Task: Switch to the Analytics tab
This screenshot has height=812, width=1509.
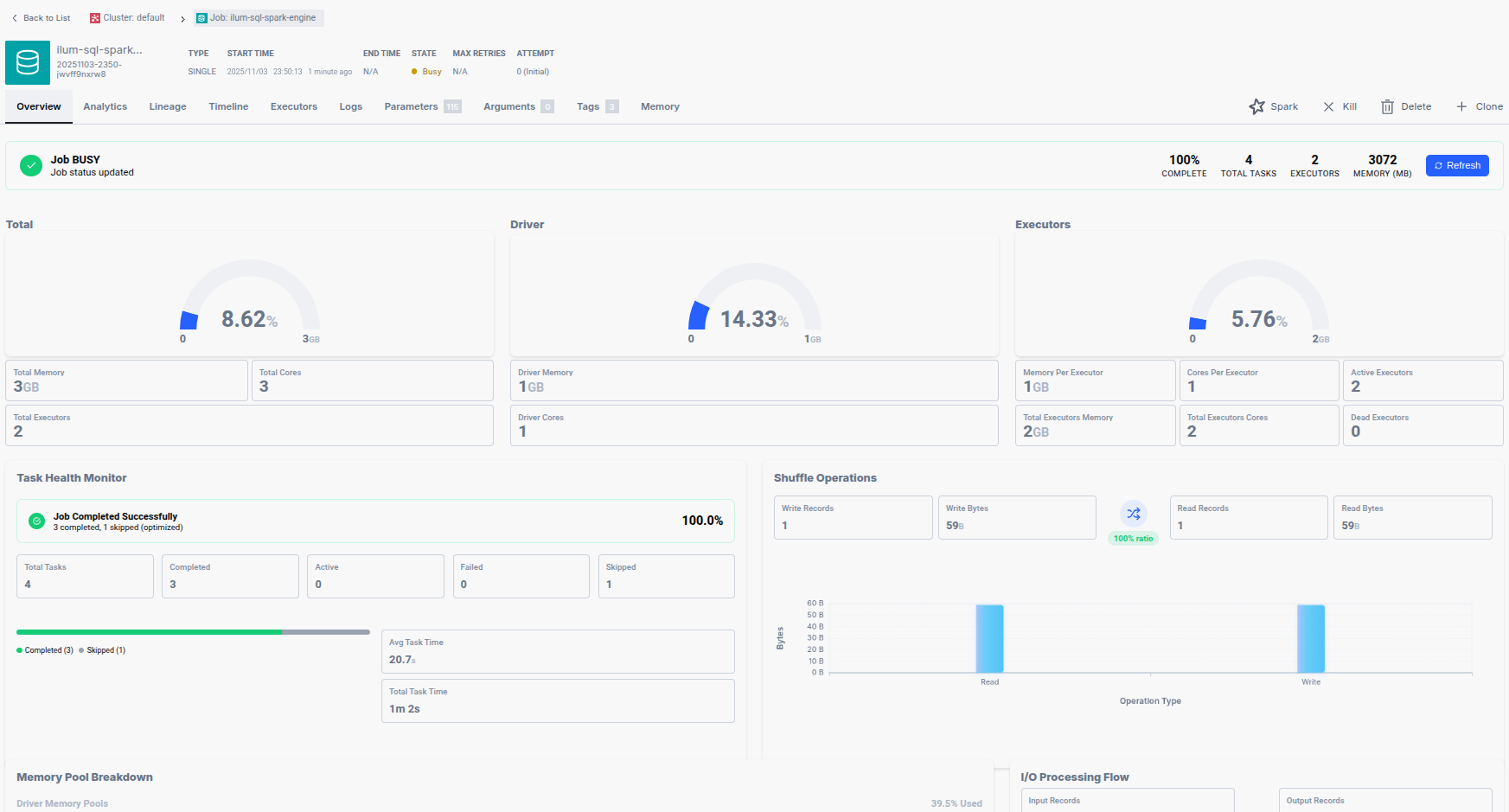Action: click(105, 106)
